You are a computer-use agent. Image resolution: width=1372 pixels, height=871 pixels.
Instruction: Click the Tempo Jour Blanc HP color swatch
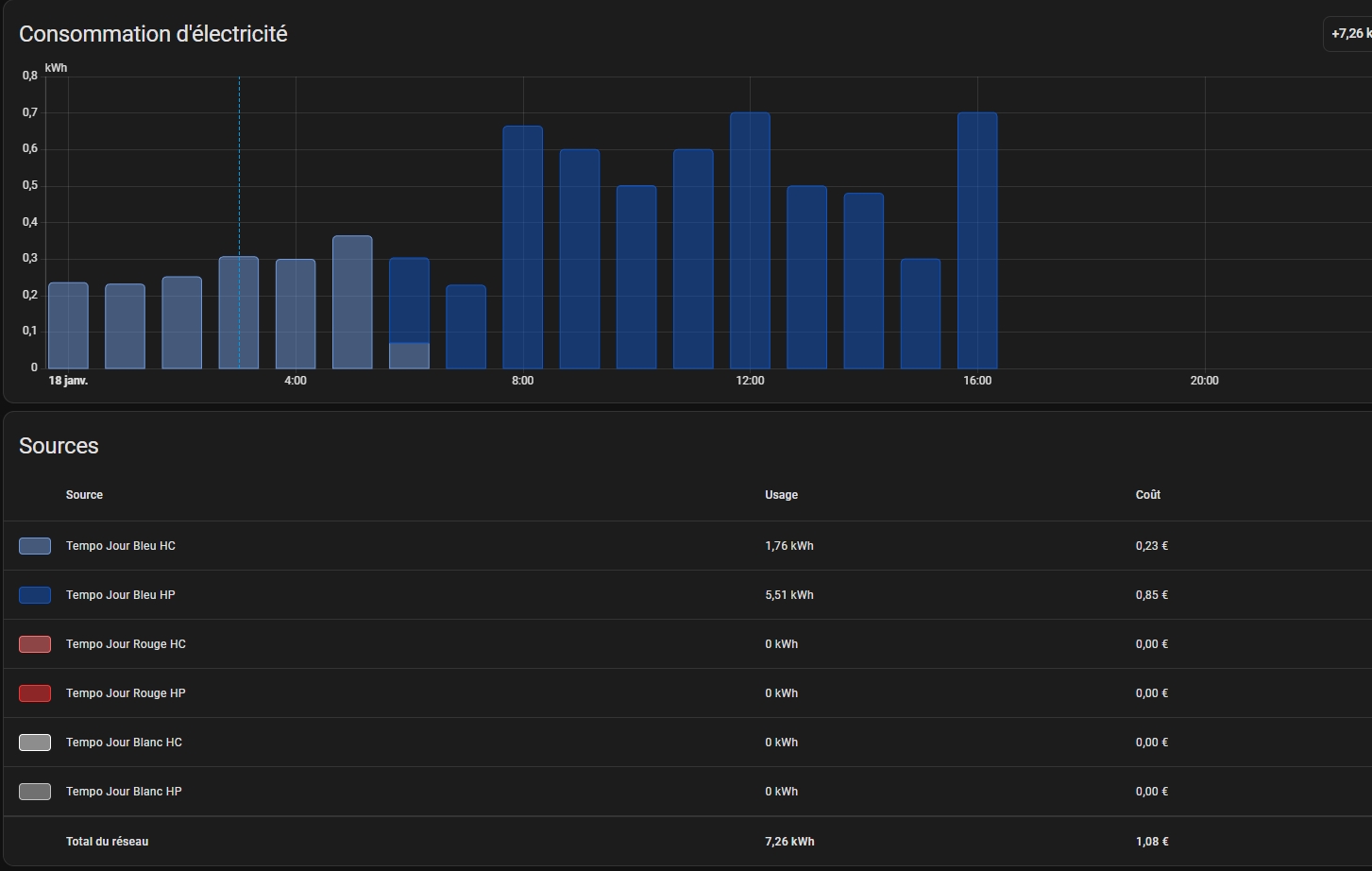point(35,792)
